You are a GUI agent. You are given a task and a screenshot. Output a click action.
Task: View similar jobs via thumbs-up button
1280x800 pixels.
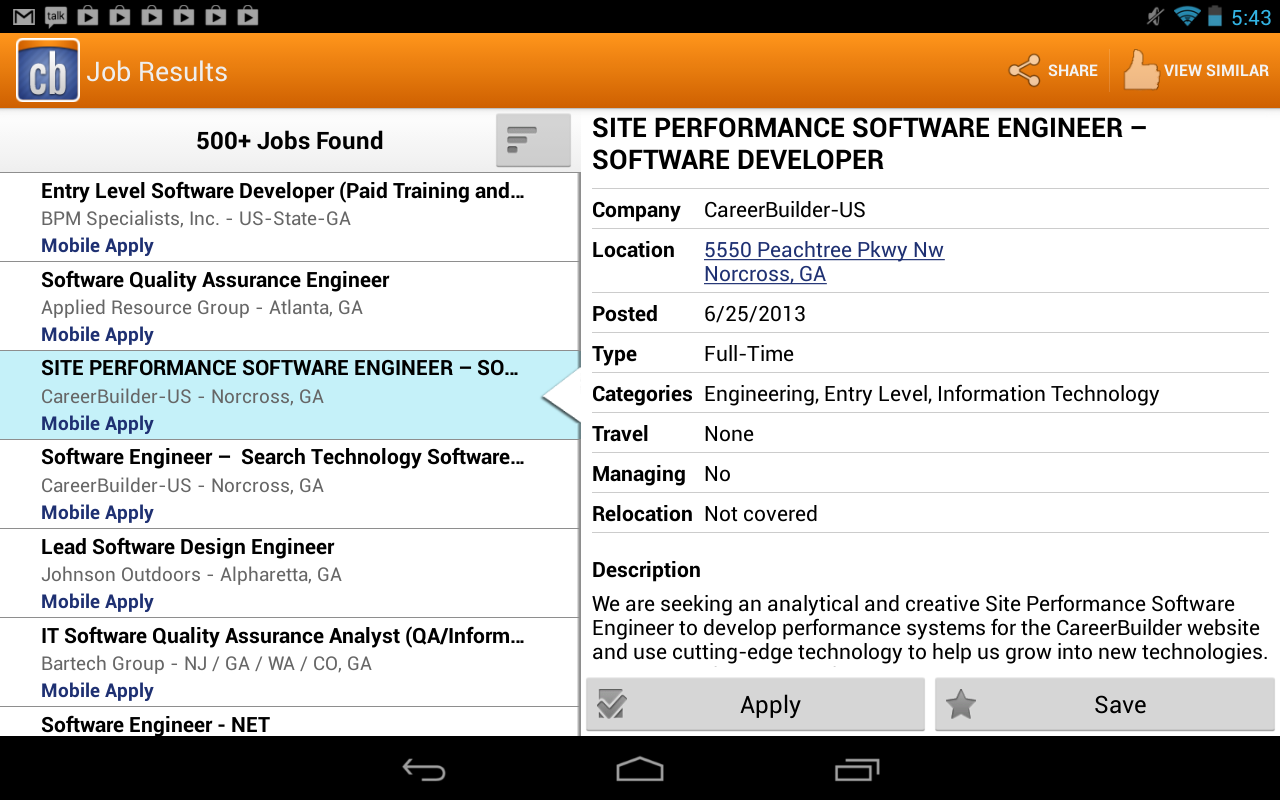point(1196,71)
